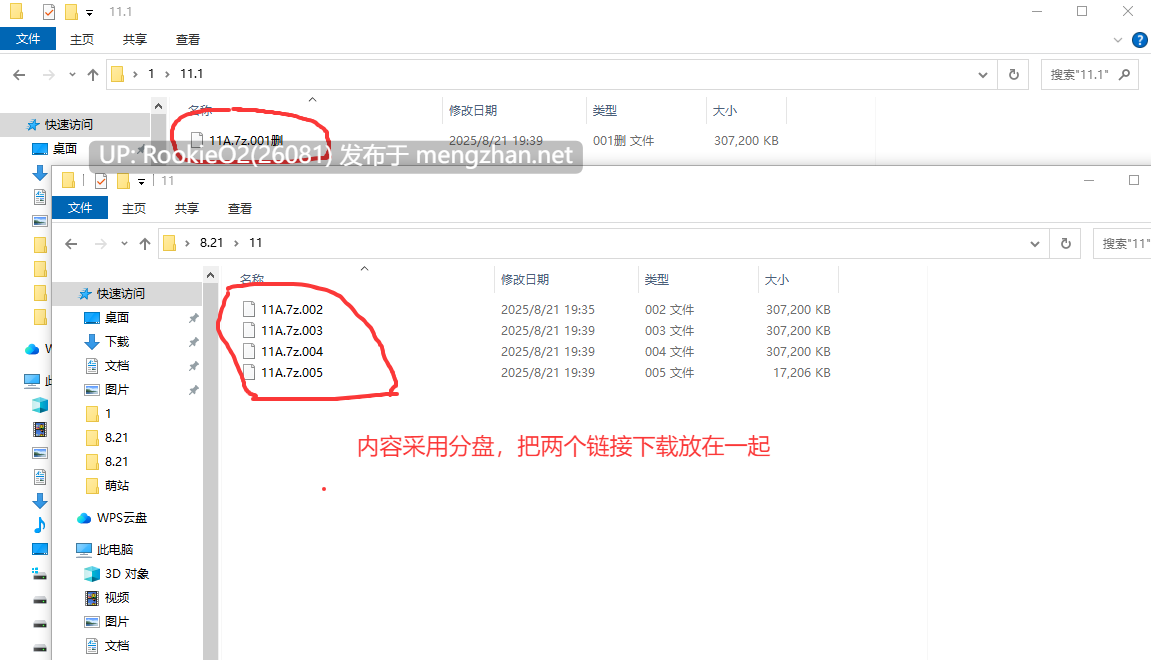Image resolution: width=1151 pixels, height=660 pixels.
Task: Click the search box in the 11 window
Action: pyautogui.click(x=1122, y=243)
